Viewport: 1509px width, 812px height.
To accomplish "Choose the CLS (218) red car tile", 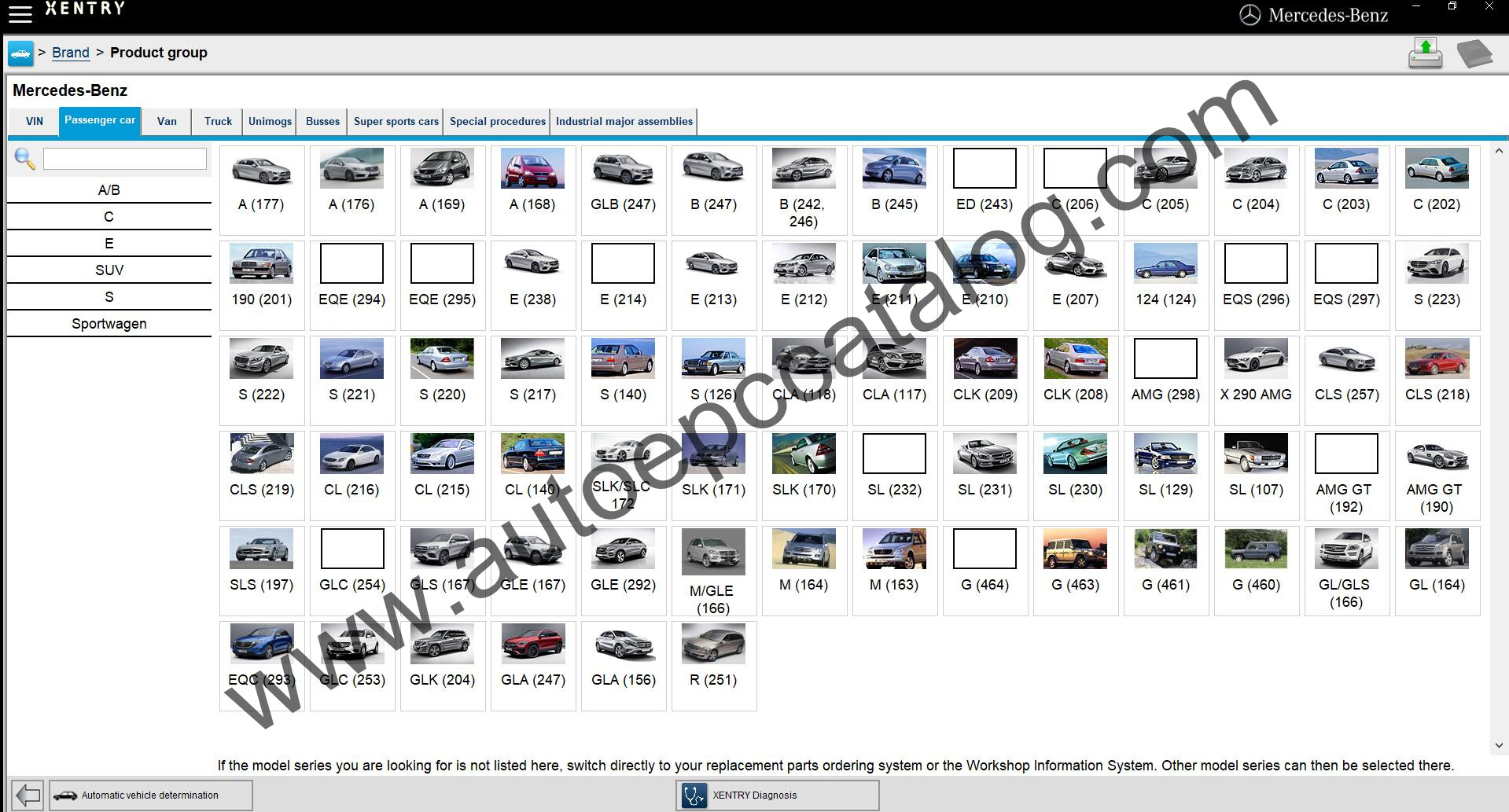I will (x=1437, y=380).
